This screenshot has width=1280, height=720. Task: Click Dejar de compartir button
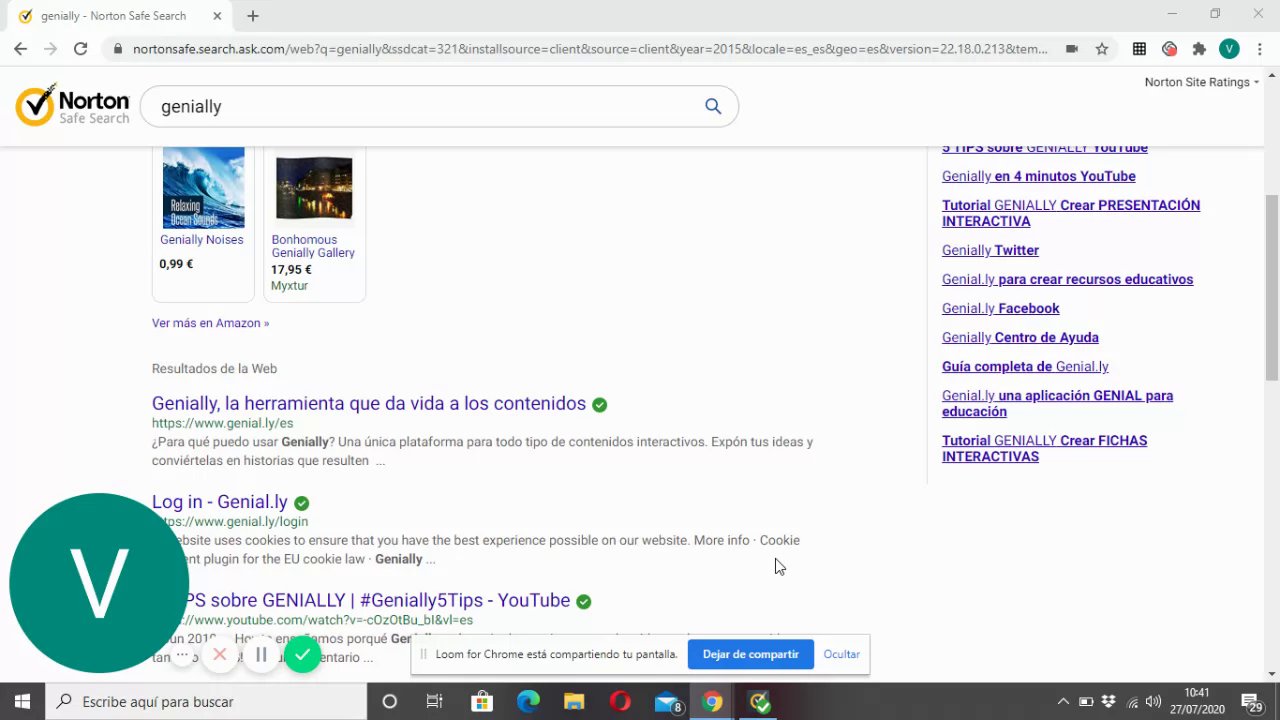(750, 654)
